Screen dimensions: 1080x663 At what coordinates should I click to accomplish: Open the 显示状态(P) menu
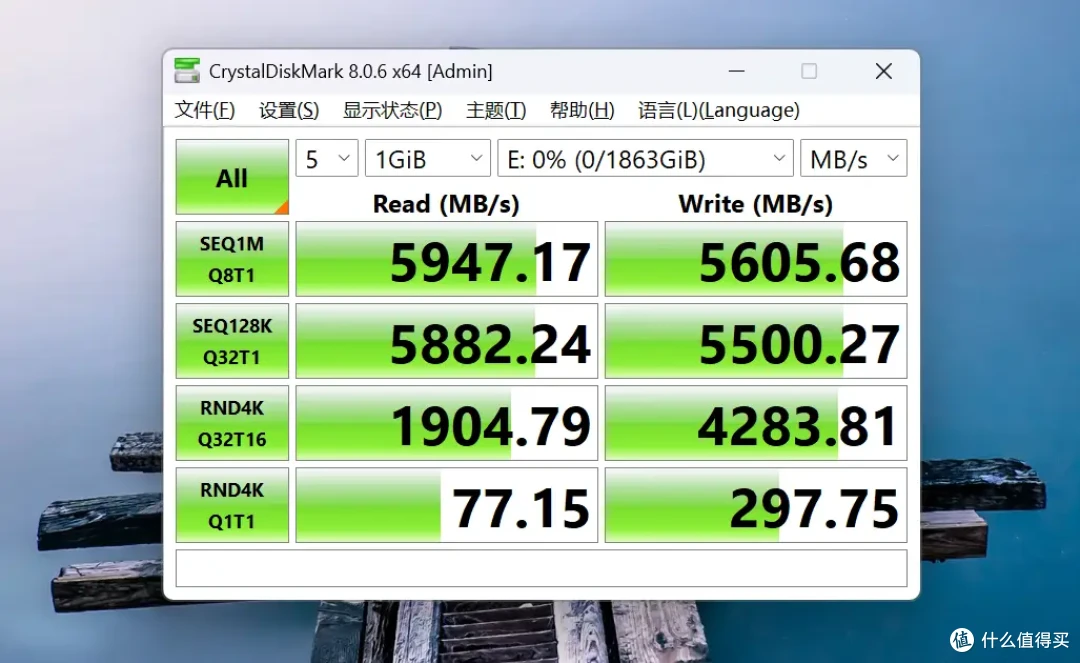click(393, 110)
